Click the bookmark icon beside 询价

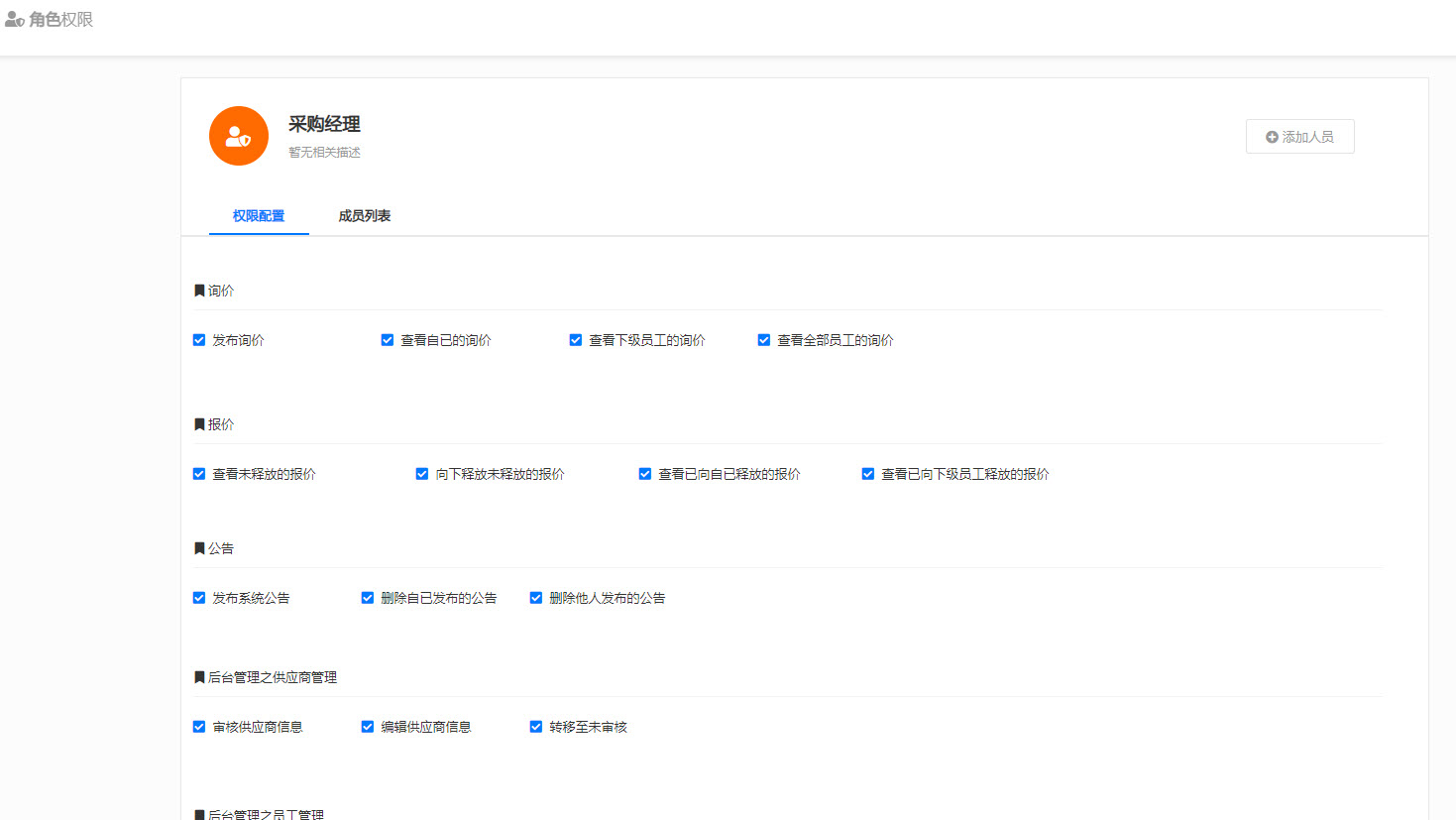click(199, 291)
